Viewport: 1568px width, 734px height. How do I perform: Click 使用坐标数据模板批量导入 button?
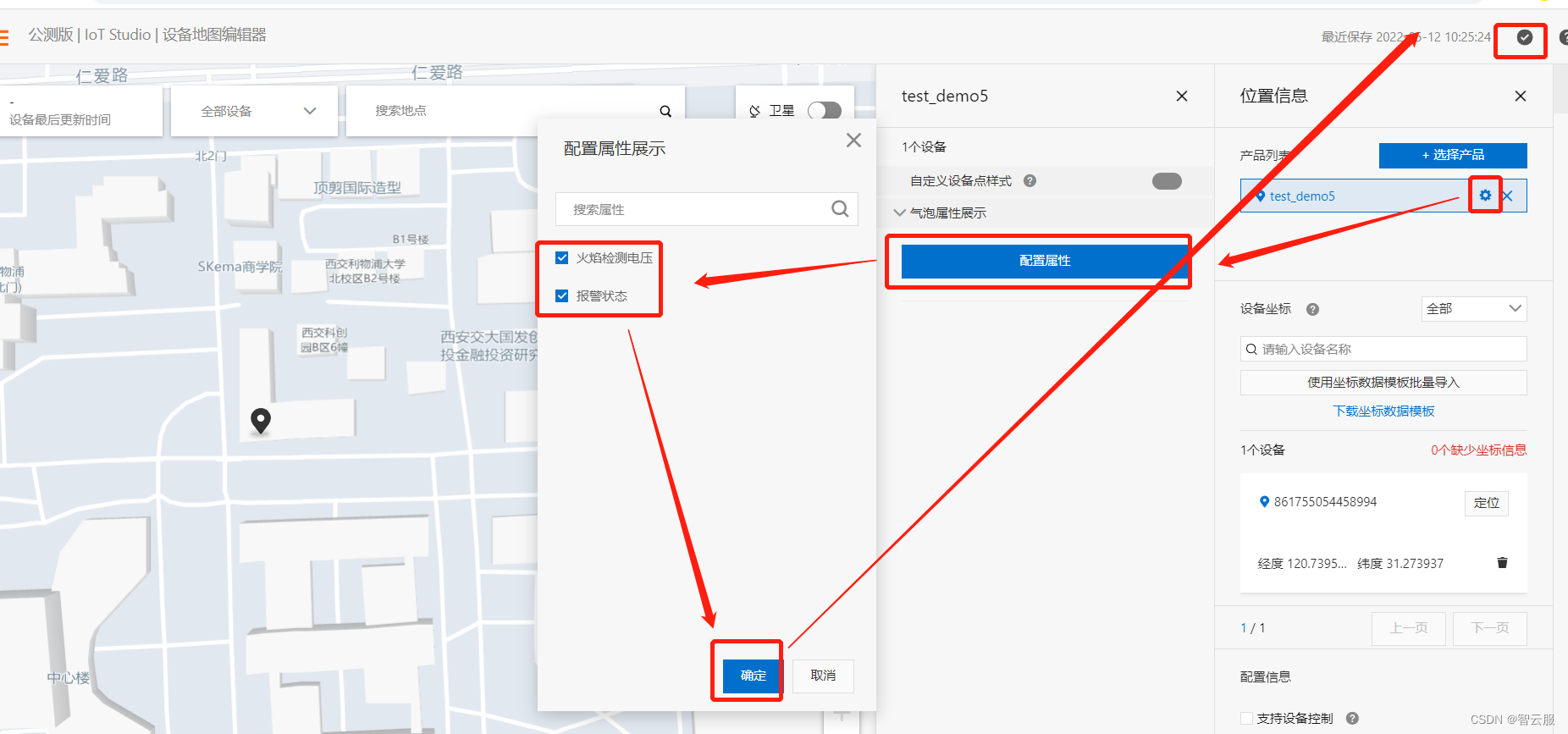coord(1383,383)
